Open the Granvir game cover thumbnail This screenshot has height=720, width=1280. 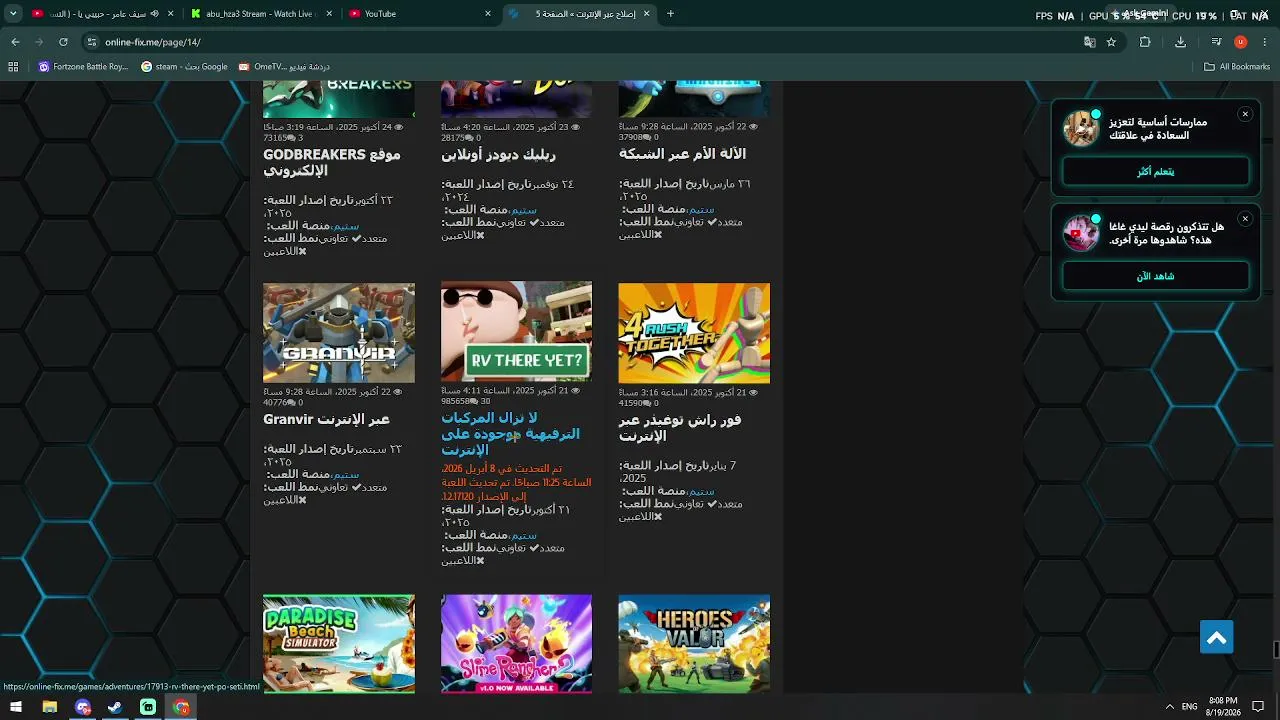(339, 333)
